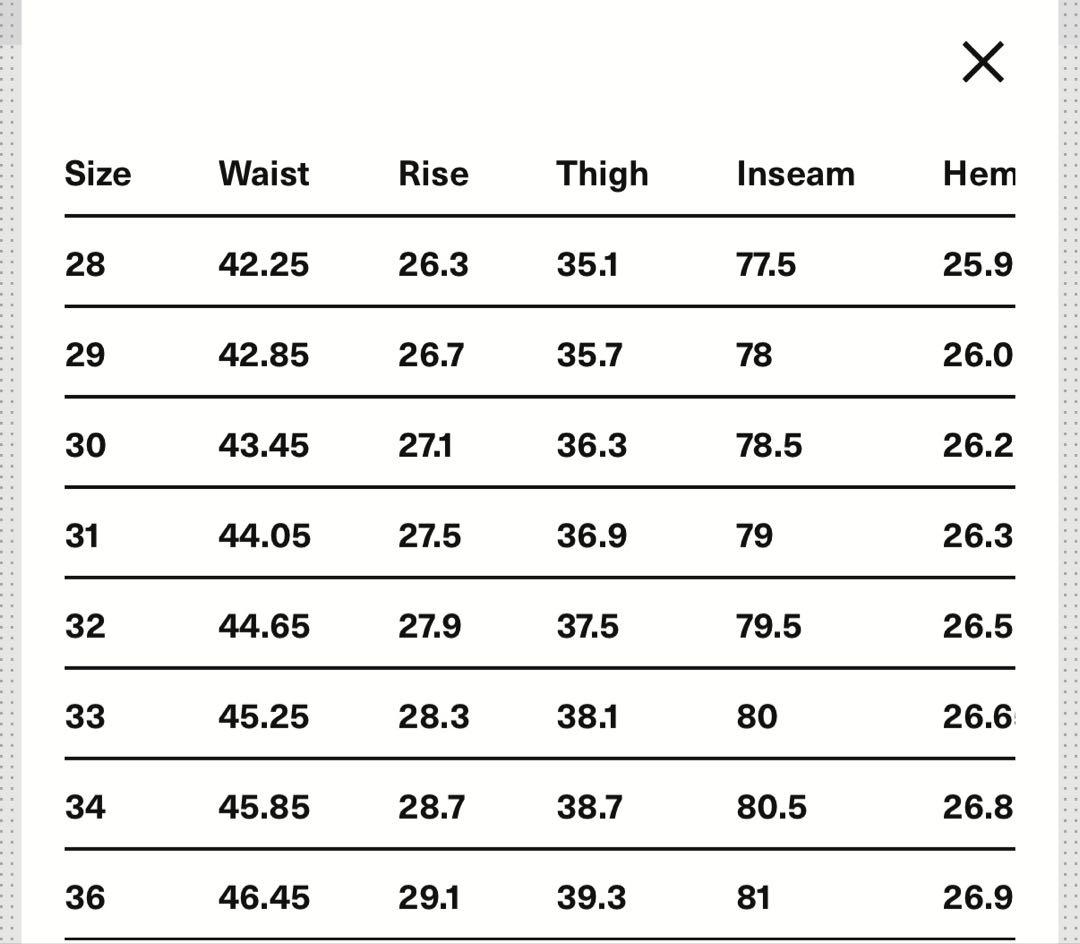Click the Waist column header
Image resolution: width=1080 pixels, height=944 pixels.
click(264, 174)
